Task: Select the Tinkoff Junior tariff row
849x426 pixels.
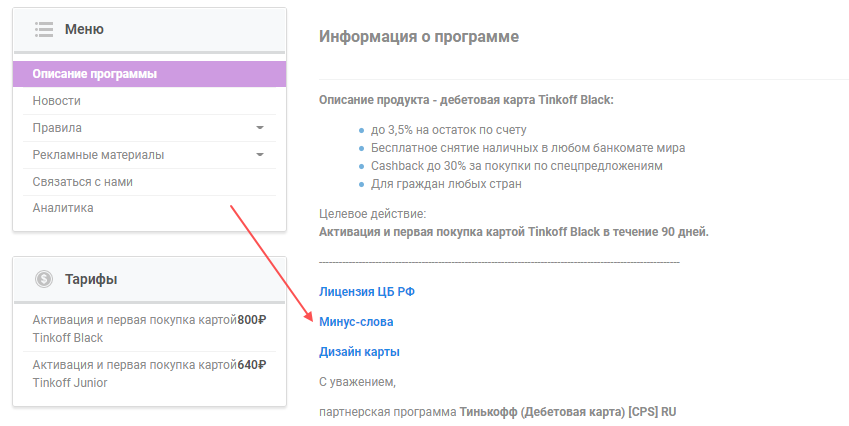Action: coord(134,374)
